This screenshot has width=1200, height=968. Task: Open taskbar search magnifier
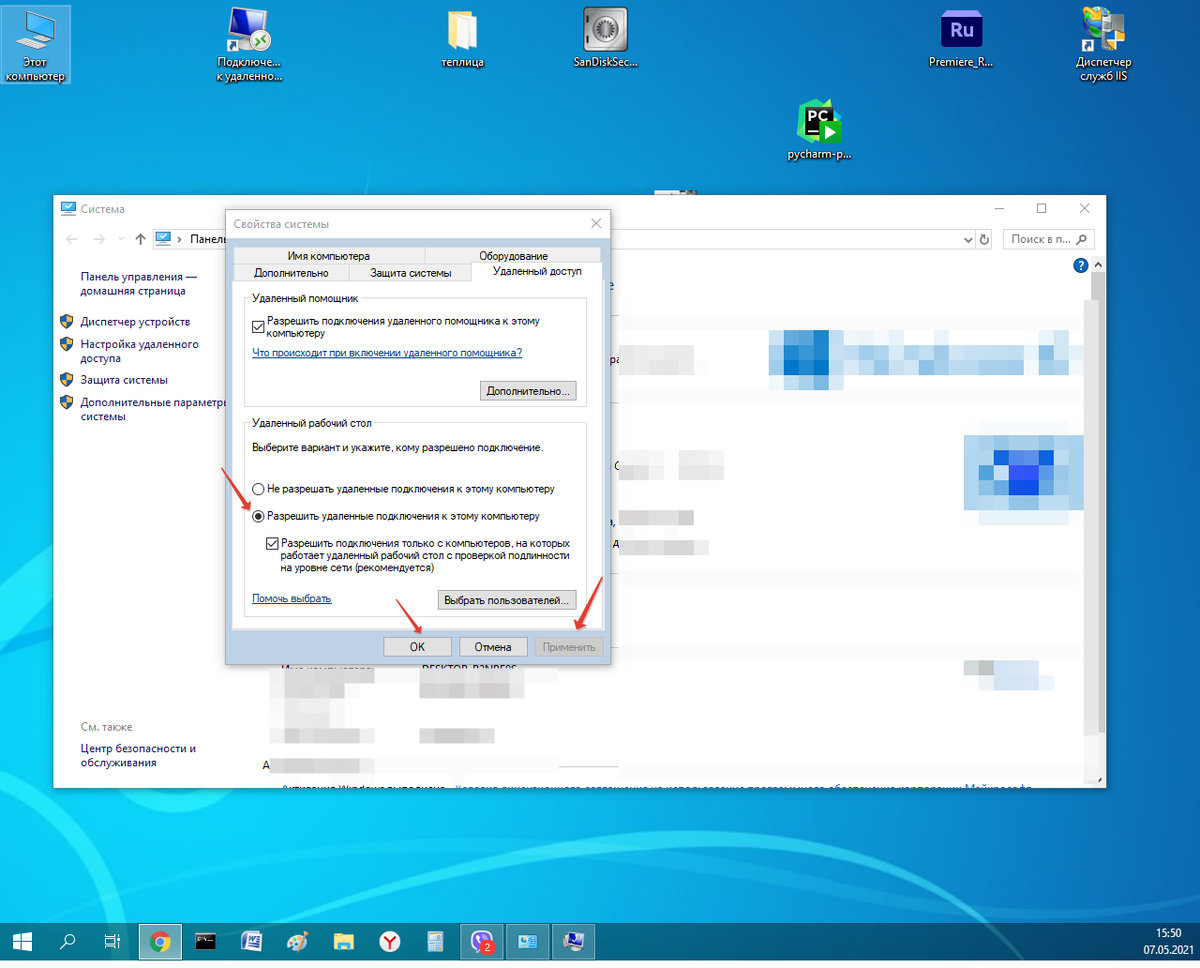coord(69,942)
